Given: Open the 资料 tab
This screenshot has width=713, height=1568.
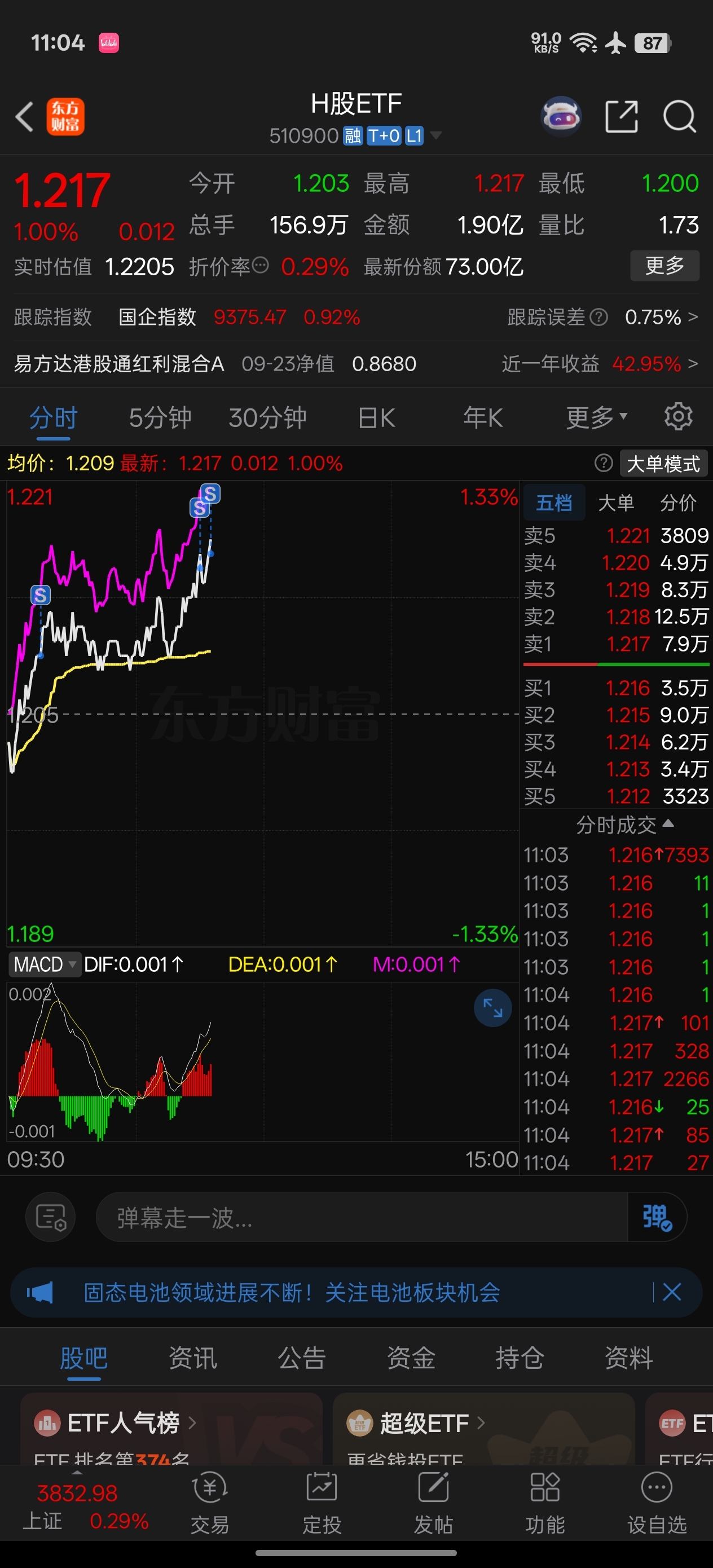Looking at the screenshot, I should pos(629,1358).
